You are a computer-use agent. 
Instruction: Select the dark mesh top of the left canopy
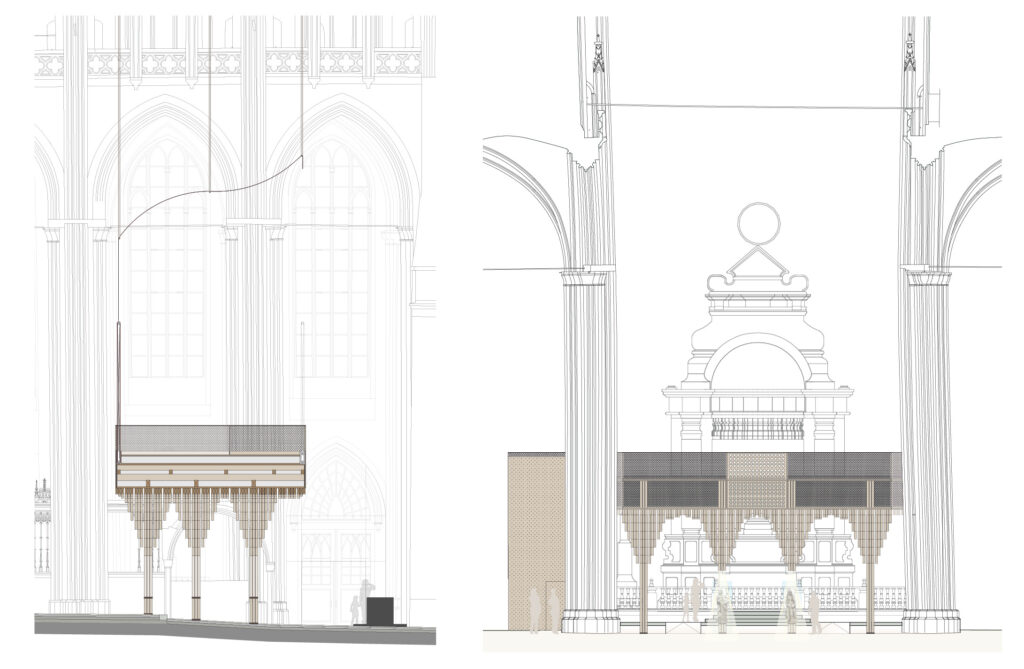(210, 438)
